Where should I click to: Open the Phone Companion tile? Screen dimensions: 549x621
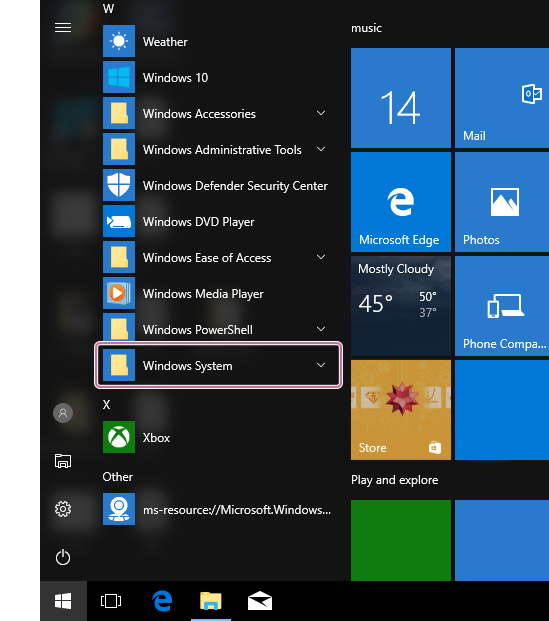click(x=502, y=306)
